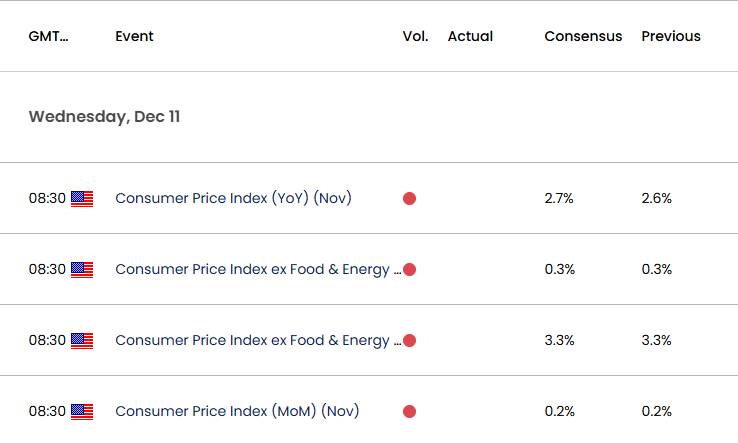Viewport: 738px width, 443px height.
Task: Click US flag on 0.3% consensus row
Action: [82, 270]
